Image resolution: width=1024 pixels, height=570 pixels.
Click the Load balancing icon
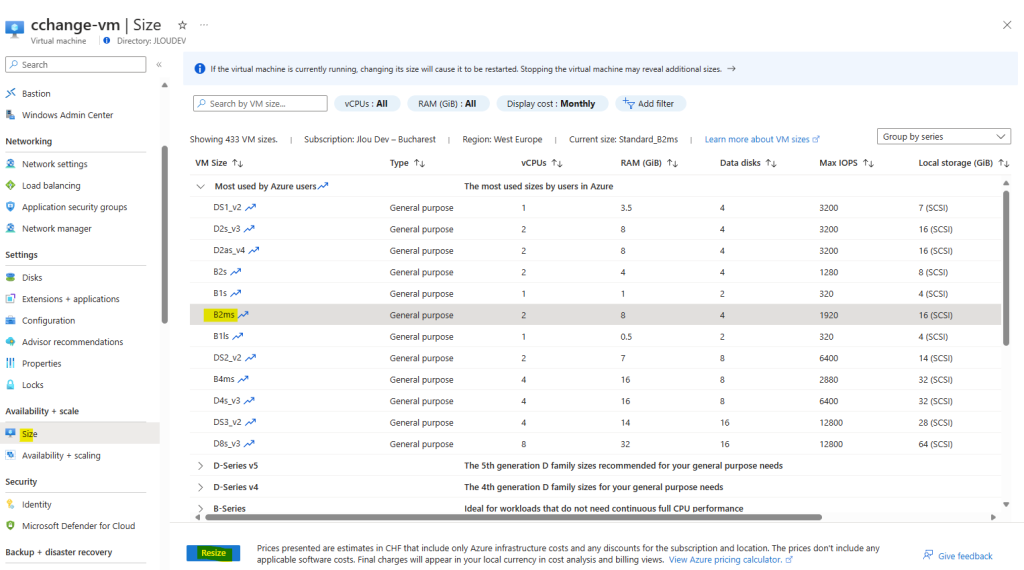tap(10, 185)
